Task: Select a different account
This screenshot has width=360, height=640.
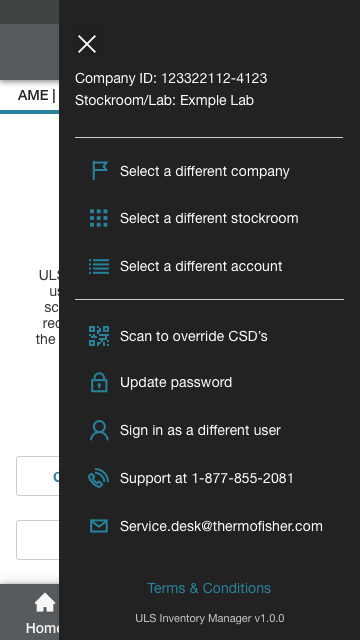Action: (x=201, y=266)
